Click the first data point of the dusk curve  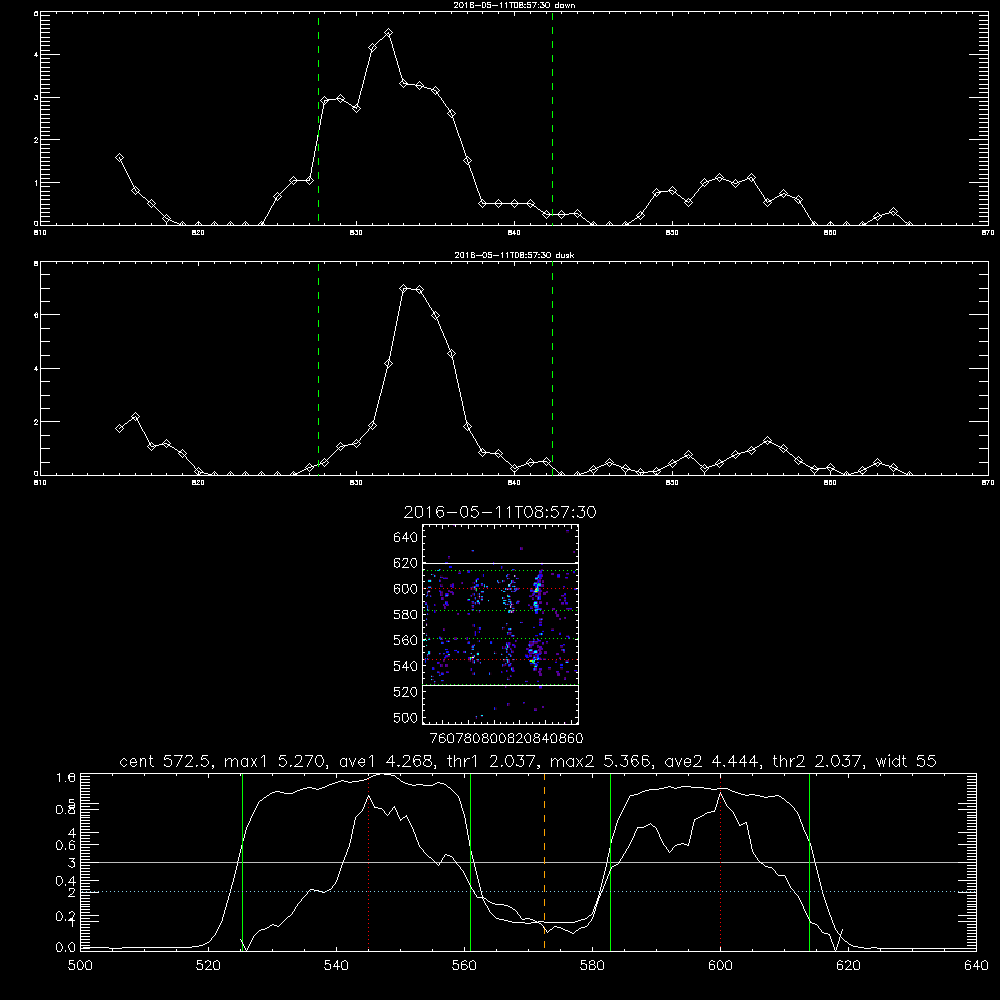point(119,429)
